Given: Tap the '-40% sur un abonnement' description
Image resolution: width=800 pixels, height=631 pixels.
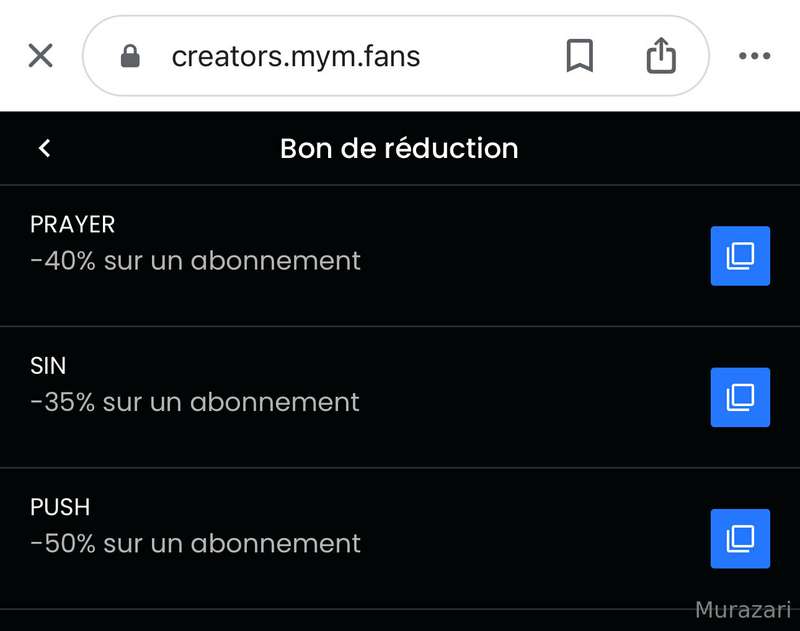Looking at the screenshot, I should point(196,261).
